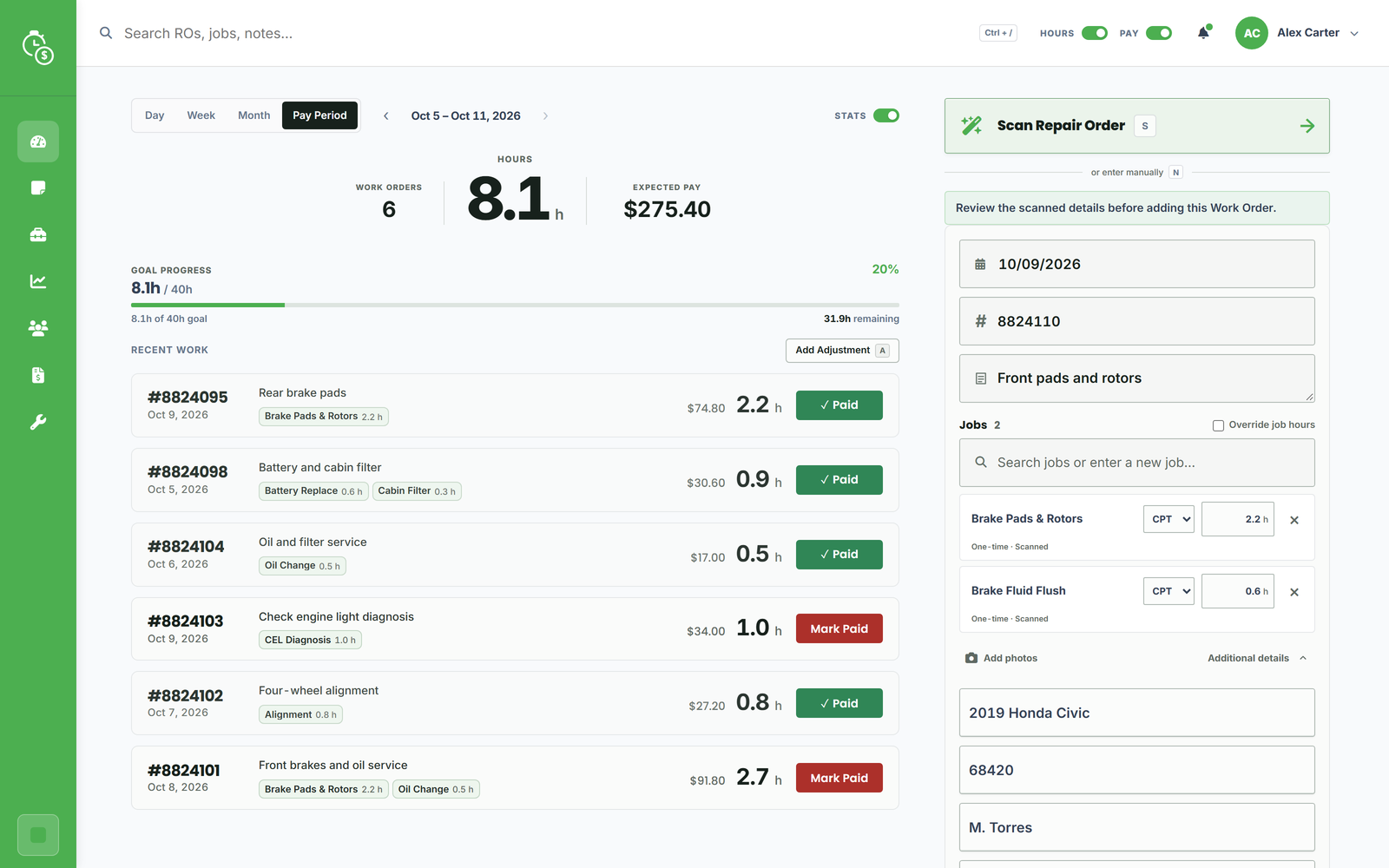Switch to Day view tab
This screenshot has height=868, width=1389.
pos(155,115)
